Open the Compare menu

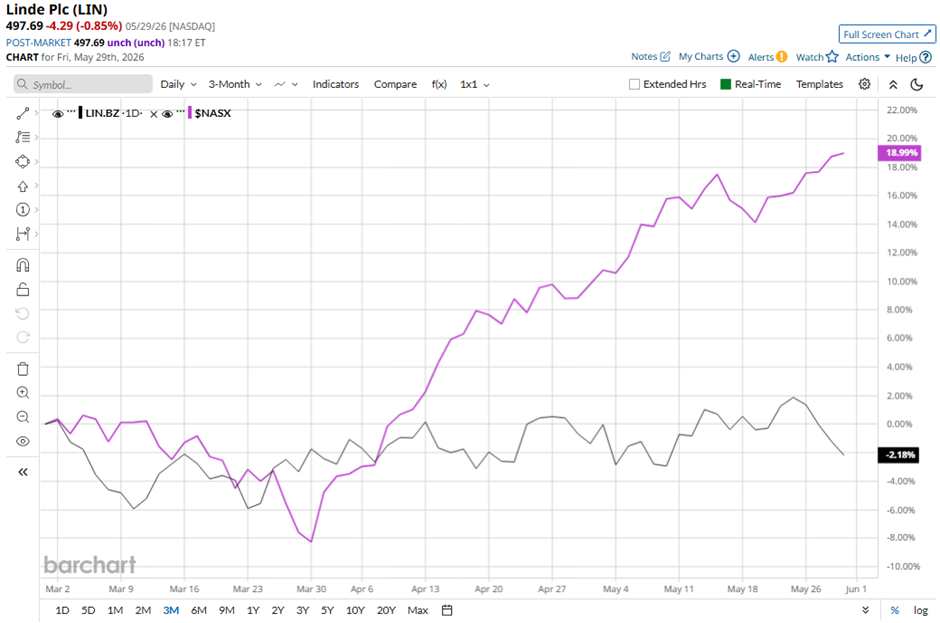395,85
